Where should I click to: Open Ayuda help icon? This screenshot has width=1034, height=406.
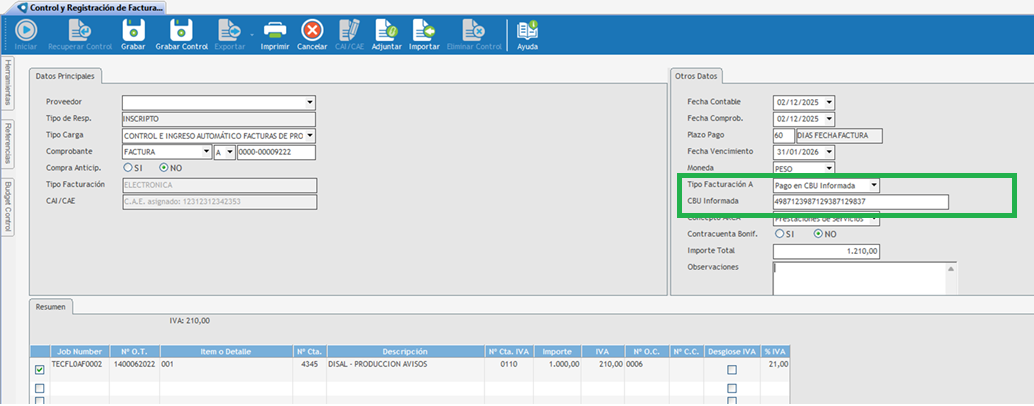point(527,31)
